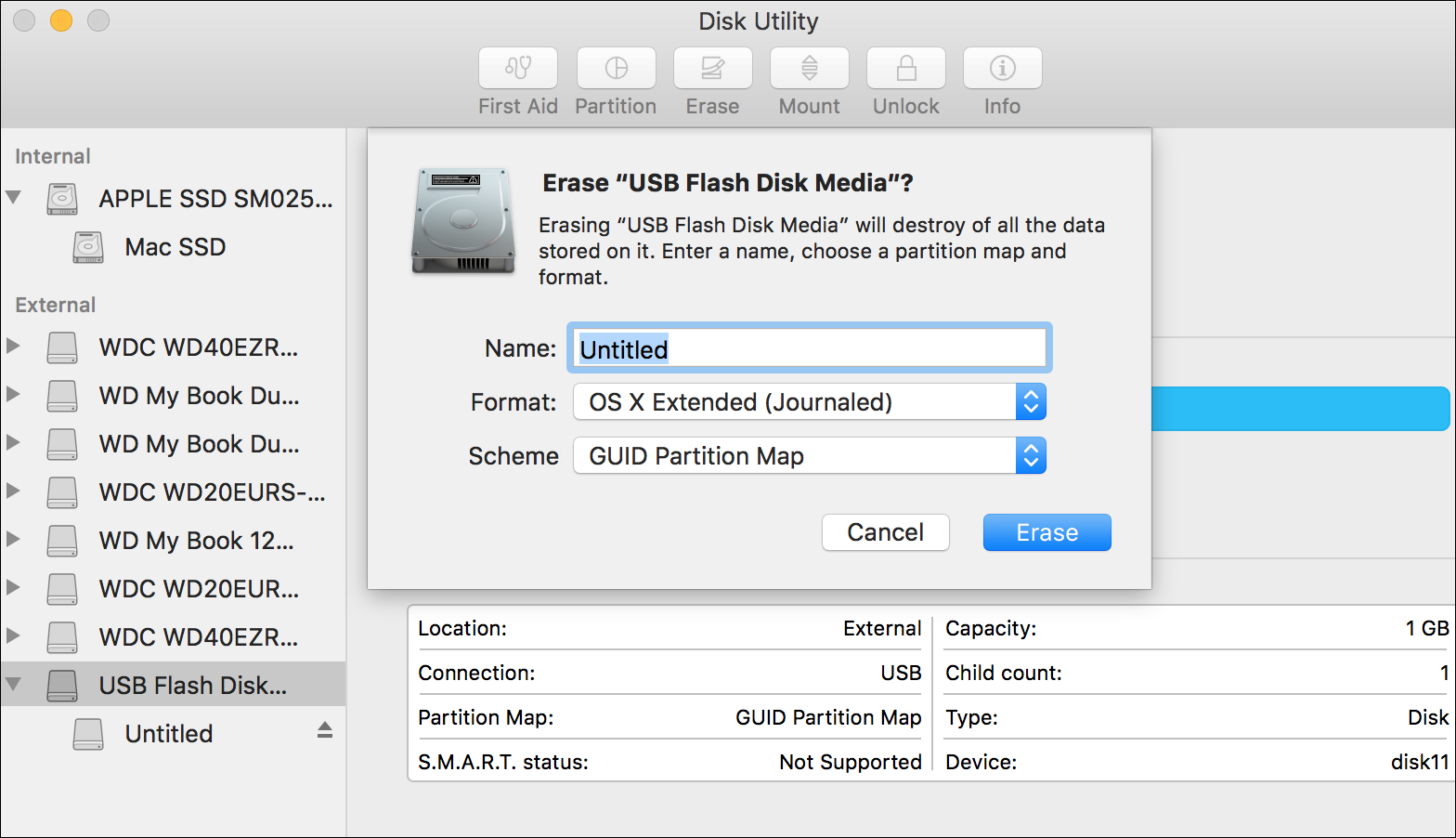
Task: Select the Mac SSD volume icon
Action: (x=88, y=247)
